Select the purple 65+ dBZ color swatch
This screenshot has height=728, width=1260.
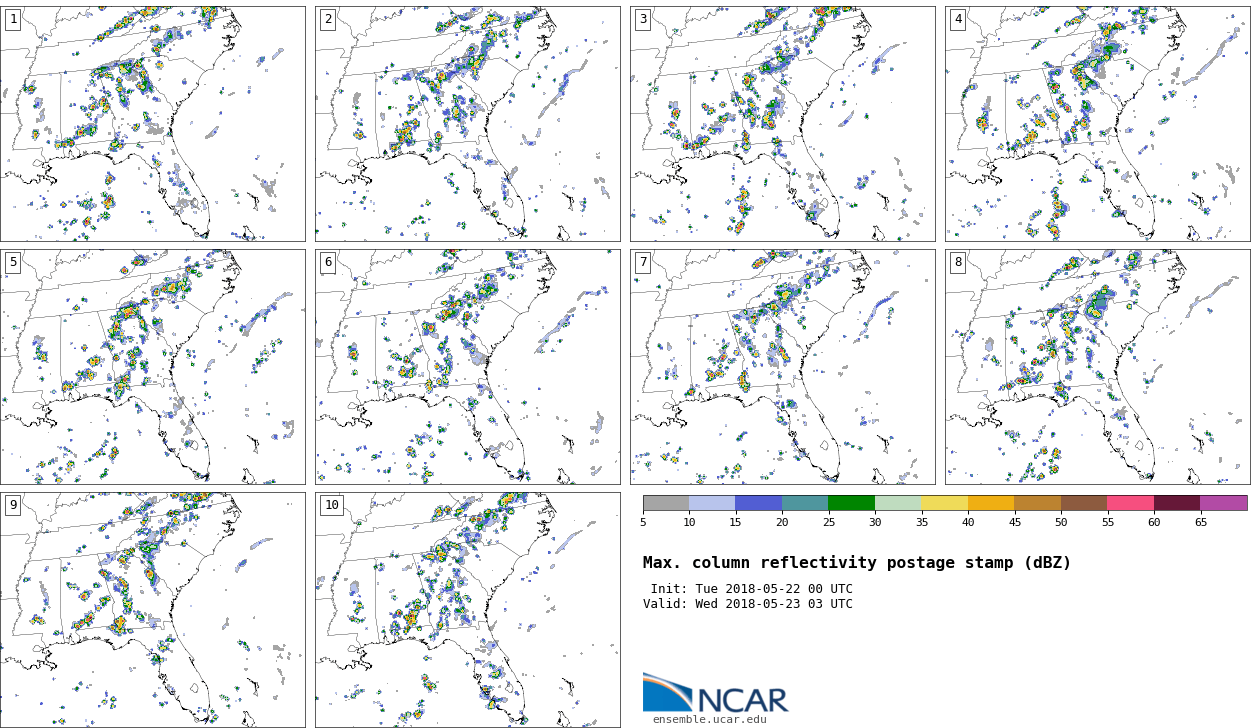tap(1223, 503)
